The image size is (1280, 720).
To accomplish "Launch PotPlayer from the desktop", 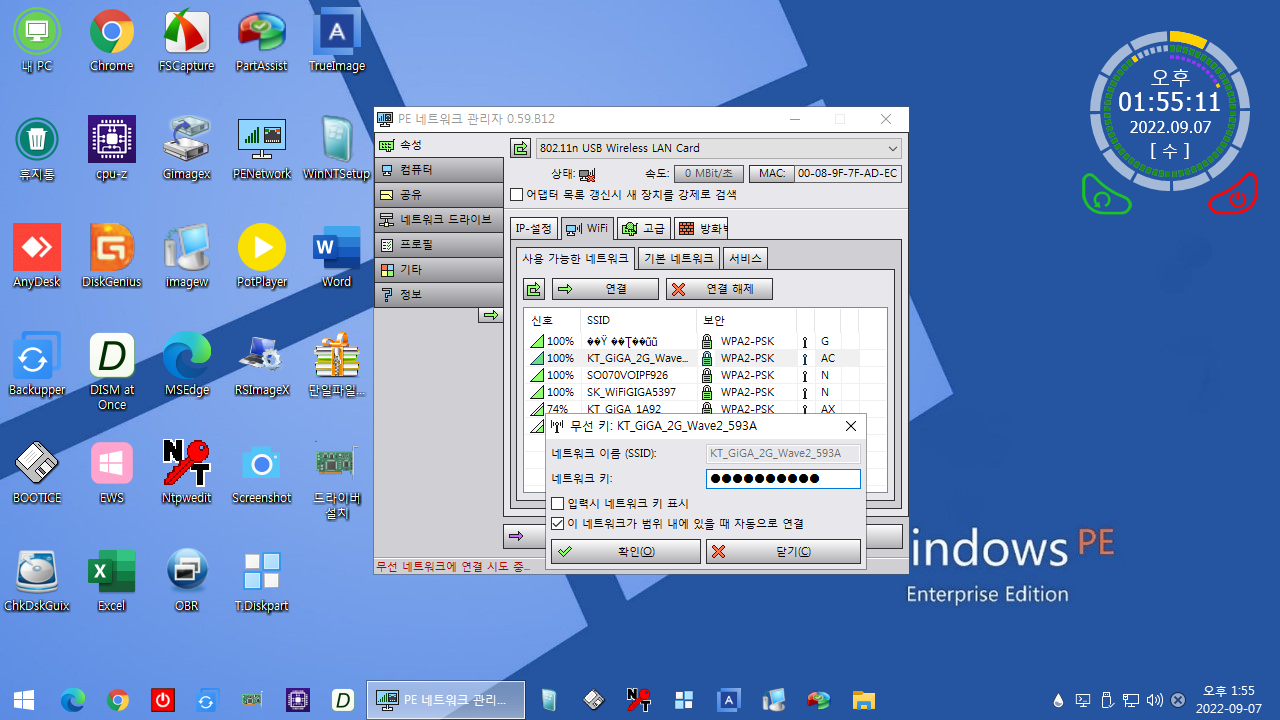I will pos(262,257).
